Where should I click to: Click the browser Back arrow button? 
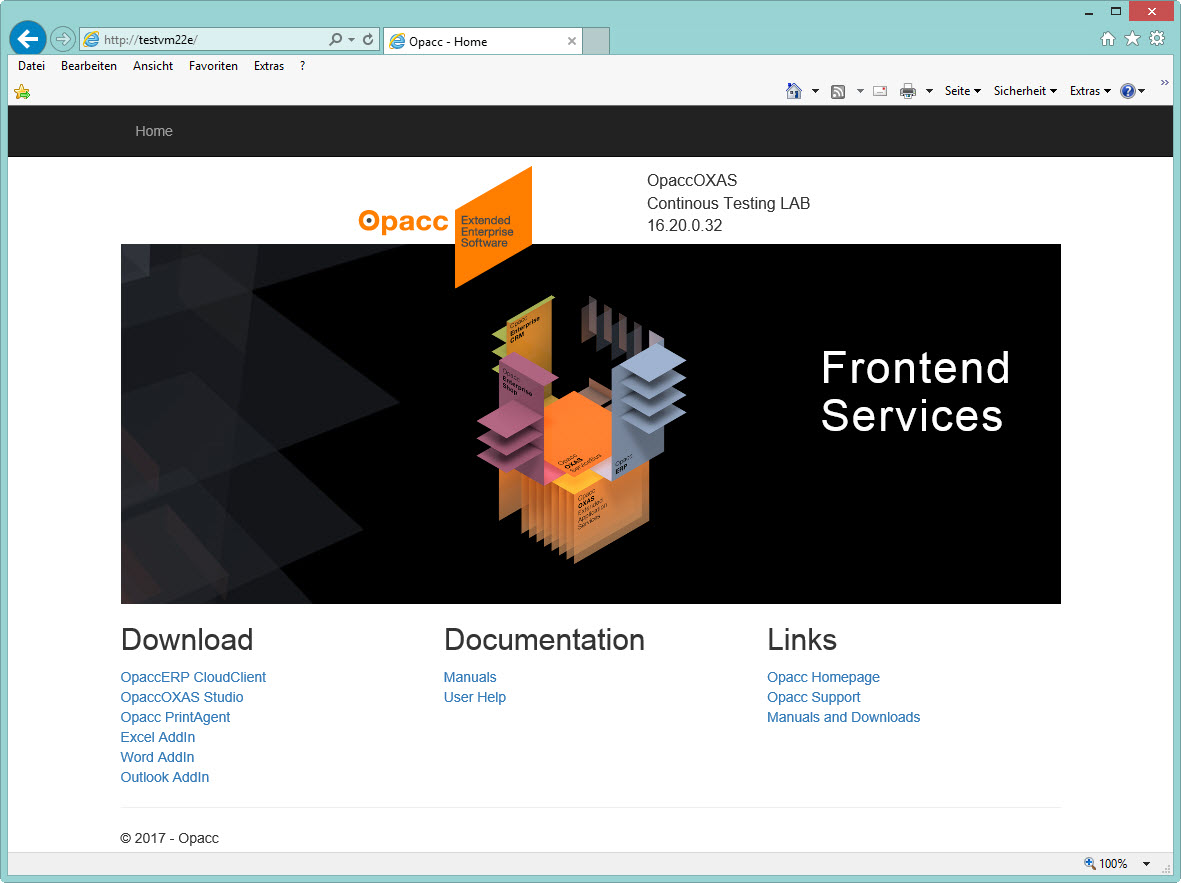pos(28,38)
